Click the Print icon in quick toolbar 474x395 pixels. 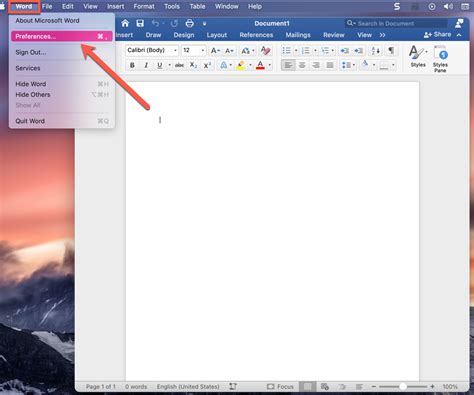point(190,23)
